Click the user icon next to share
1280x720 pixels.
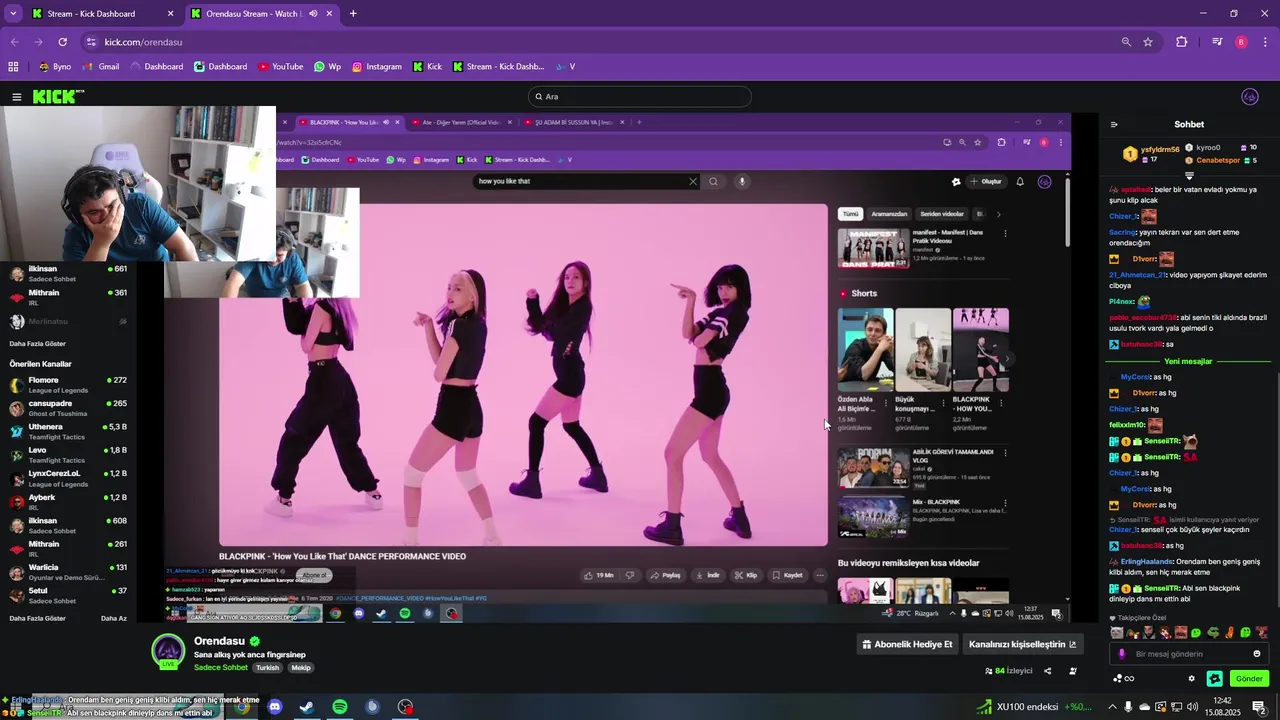click(1073, 671)
